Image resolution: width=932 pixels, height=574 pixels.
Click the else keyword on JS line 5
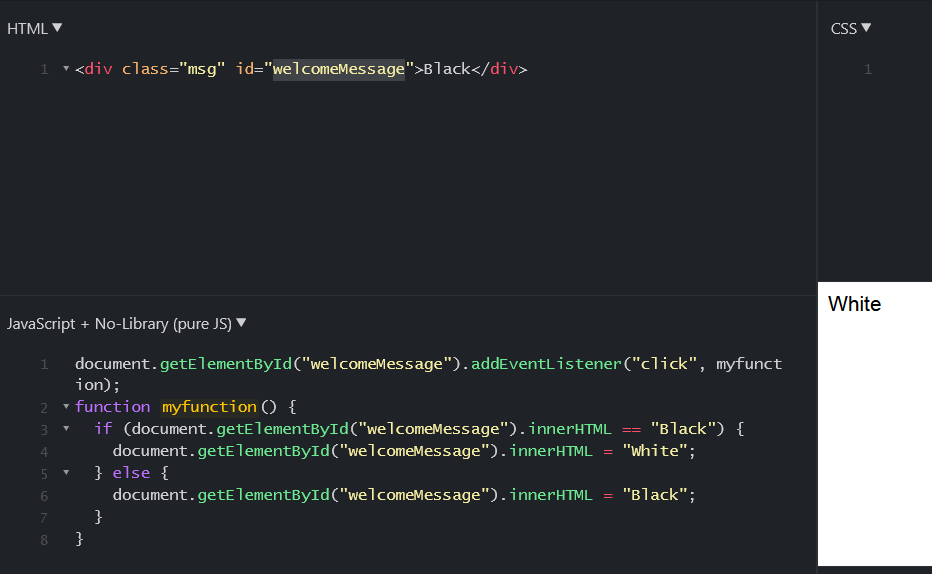point(131,472)
